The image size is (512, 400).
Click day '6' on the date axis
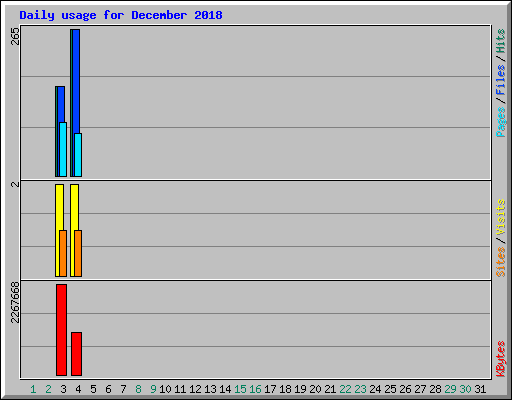(x=108, y=389)
